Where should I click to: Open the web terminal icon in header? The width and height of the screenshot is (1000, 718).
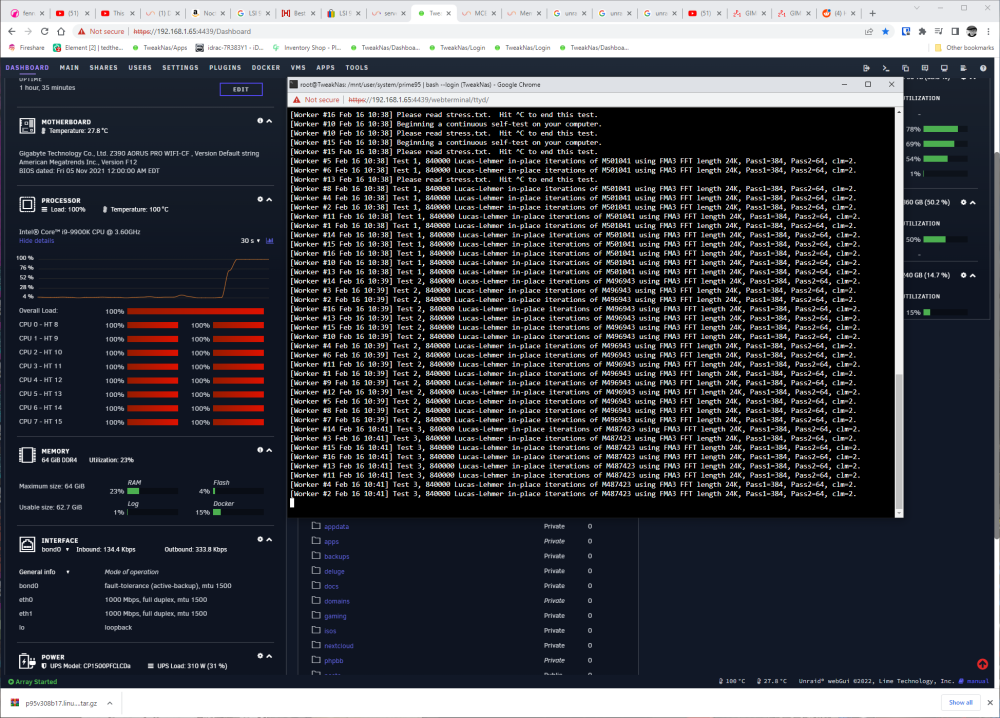point(885,68)
